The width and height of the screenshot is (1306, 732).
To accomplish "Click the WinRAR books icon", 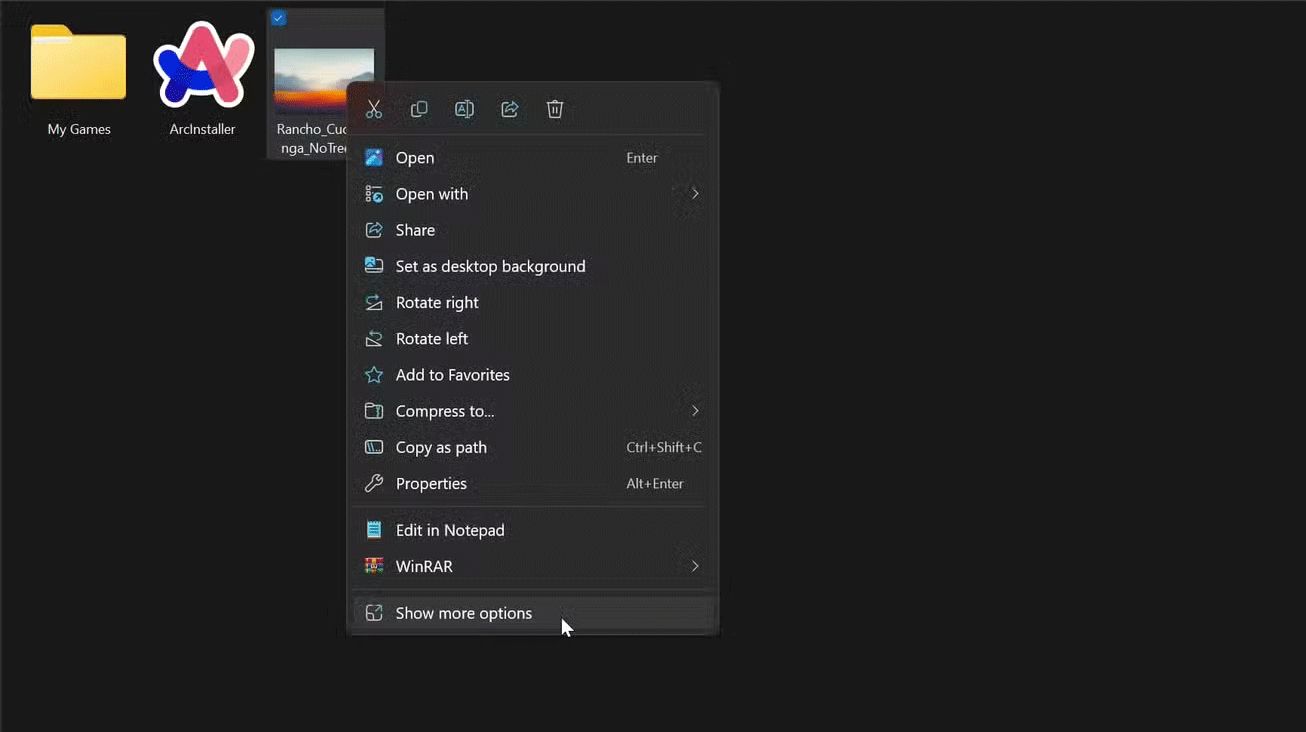I will (374, 566).
